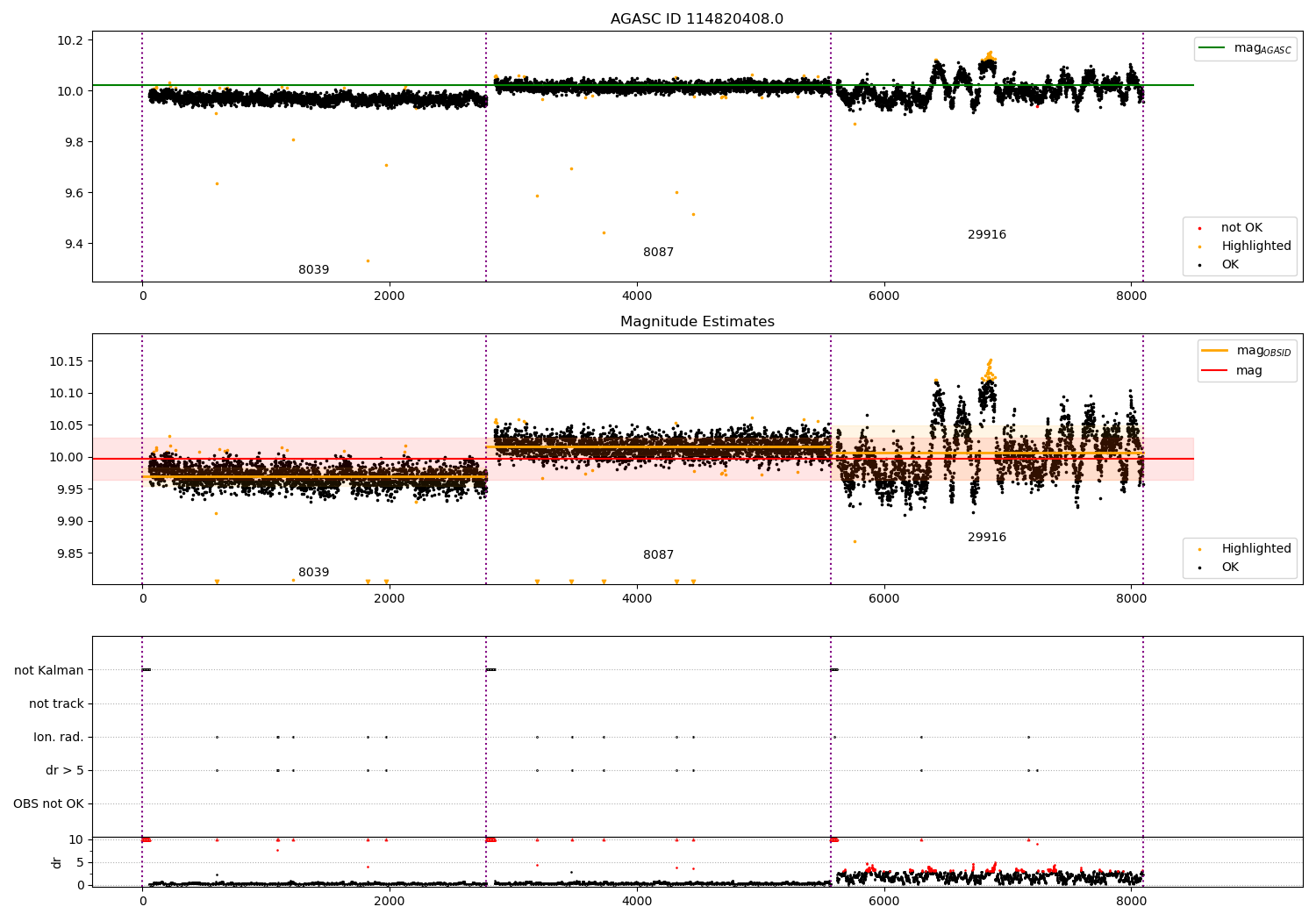Click x-tick '4000' under bottom plot
Viewport: 1316px width, 921px height.
[637, 902]
